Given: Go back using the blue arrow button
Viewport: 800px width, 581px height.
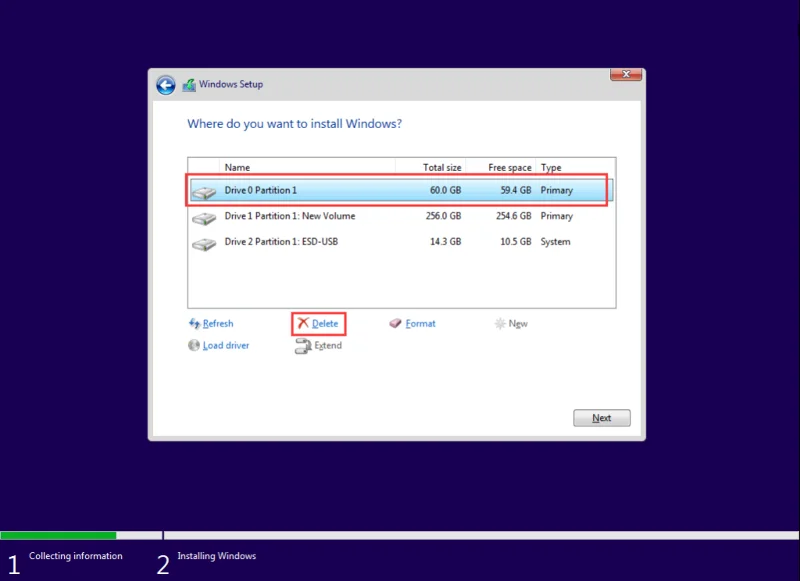Looking at the screenshot, I should pyautogui.click(x=165, y=85).
